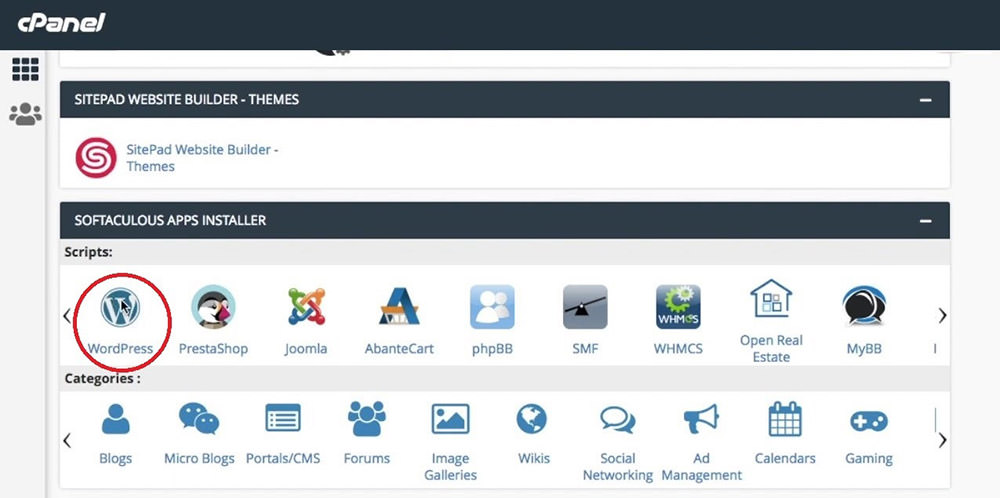Select the MyBB script icon
Screen dimensions: 1000x498
point(864,307)
